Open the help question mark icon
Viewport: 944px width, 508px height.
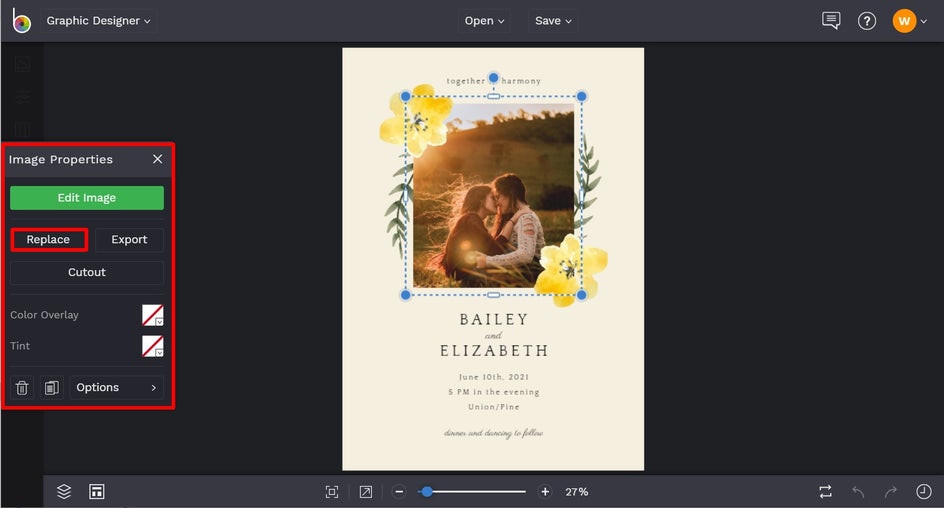867,21
